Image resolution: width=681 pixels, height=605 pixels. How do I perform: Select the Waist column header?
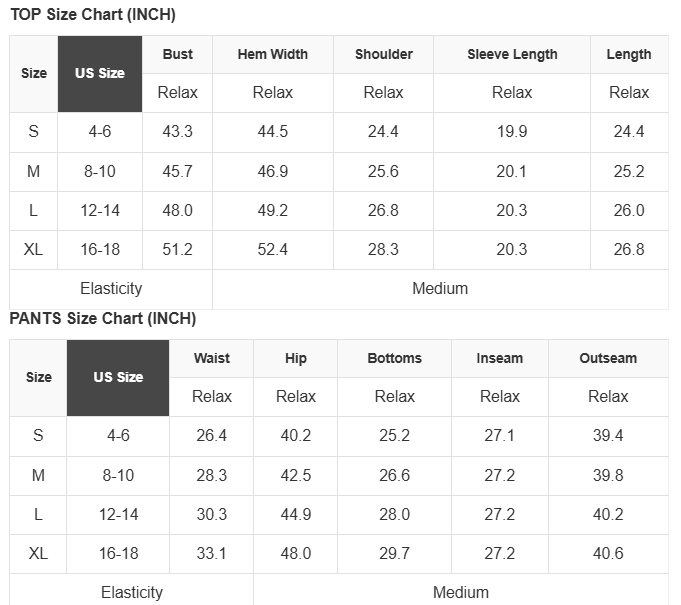pyautogui.click(x=211, y=358)
